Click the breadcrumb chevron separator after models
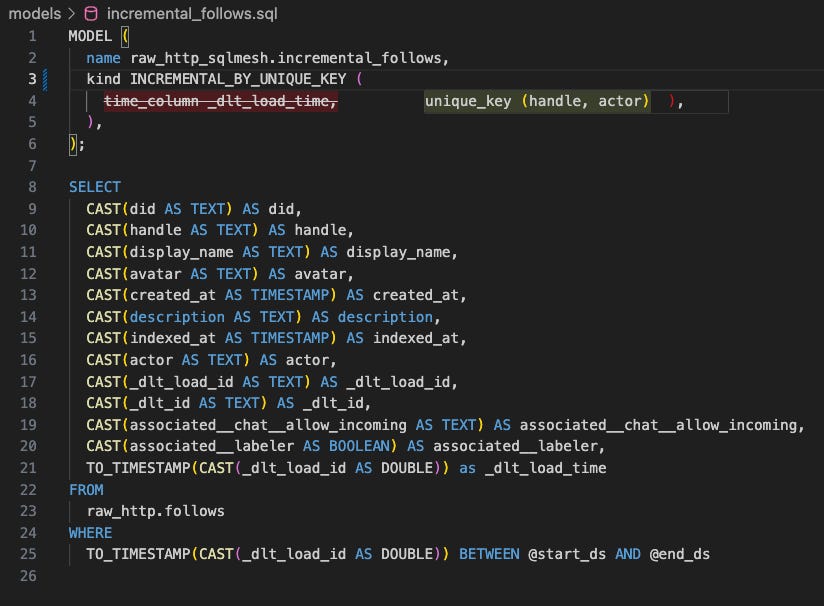Screen dimensions: 824x606 72,14
